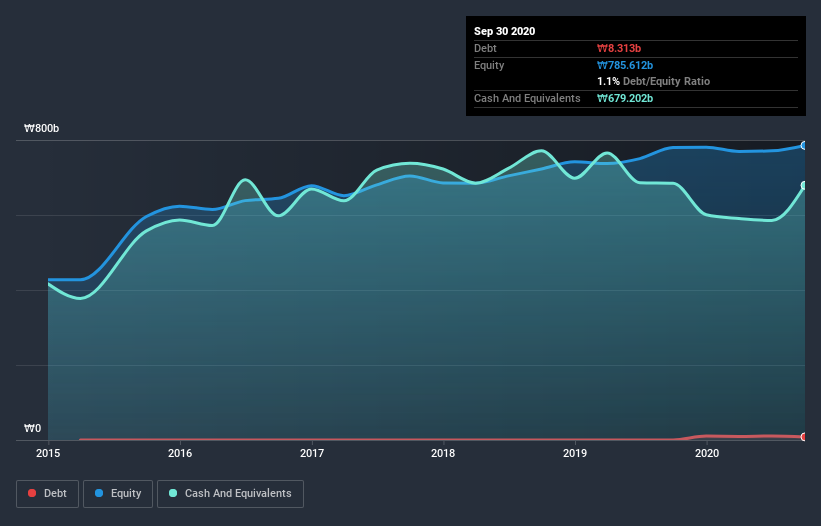This screenshot has width=821, height=526.
Task: Click the red Debt legend dot
Action: pos(32,493)
